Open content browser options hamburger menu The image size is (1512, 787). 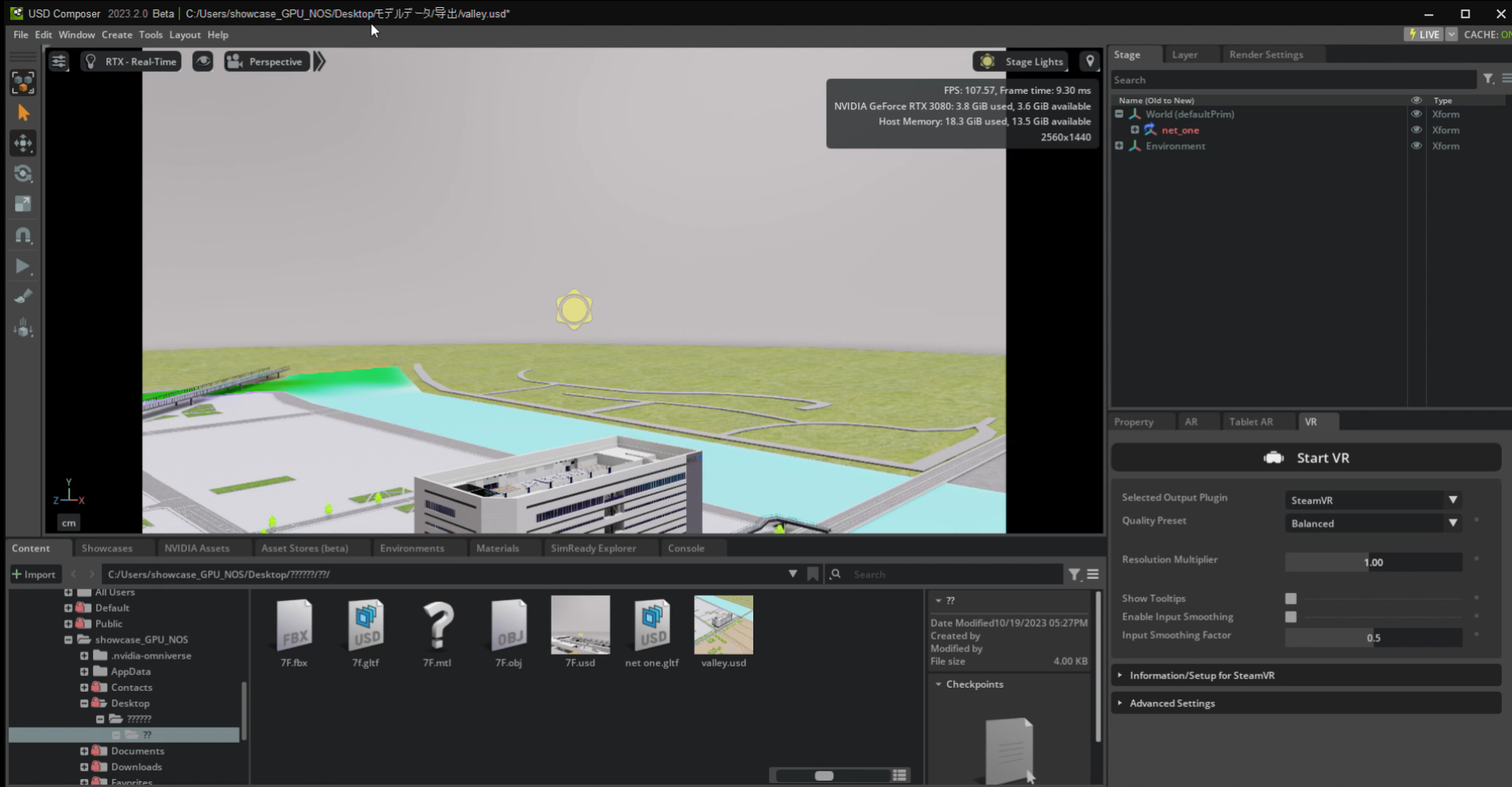(1093, 574)
